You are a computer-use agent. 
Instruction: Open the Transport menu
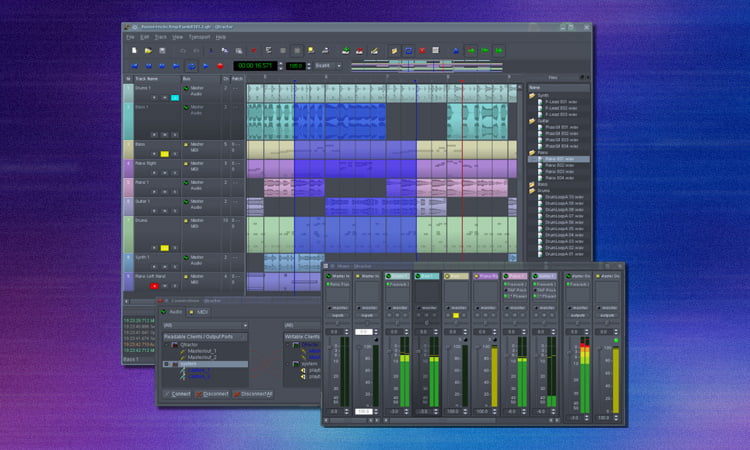(199, 36)
